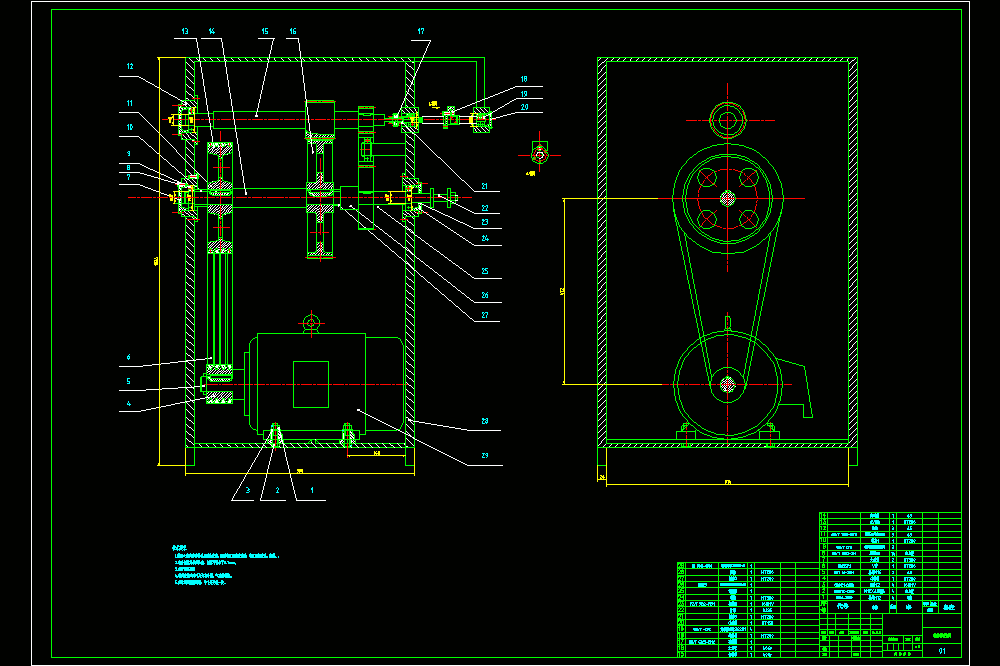Select part callout number 24
The height and width of the screenshot is (666, 1000).
click(x=485, y=238)
